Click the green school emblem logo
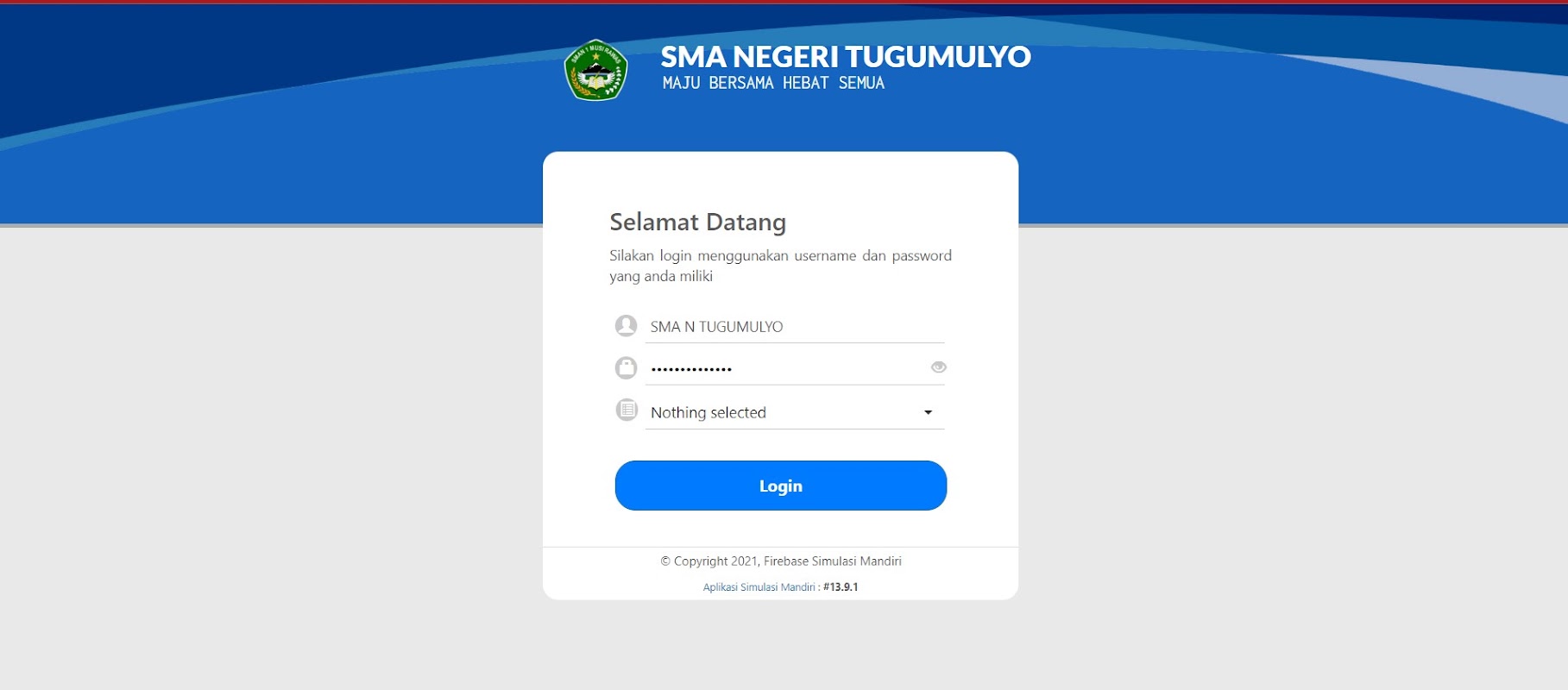 pyautogui.click(x=595, y=70)
